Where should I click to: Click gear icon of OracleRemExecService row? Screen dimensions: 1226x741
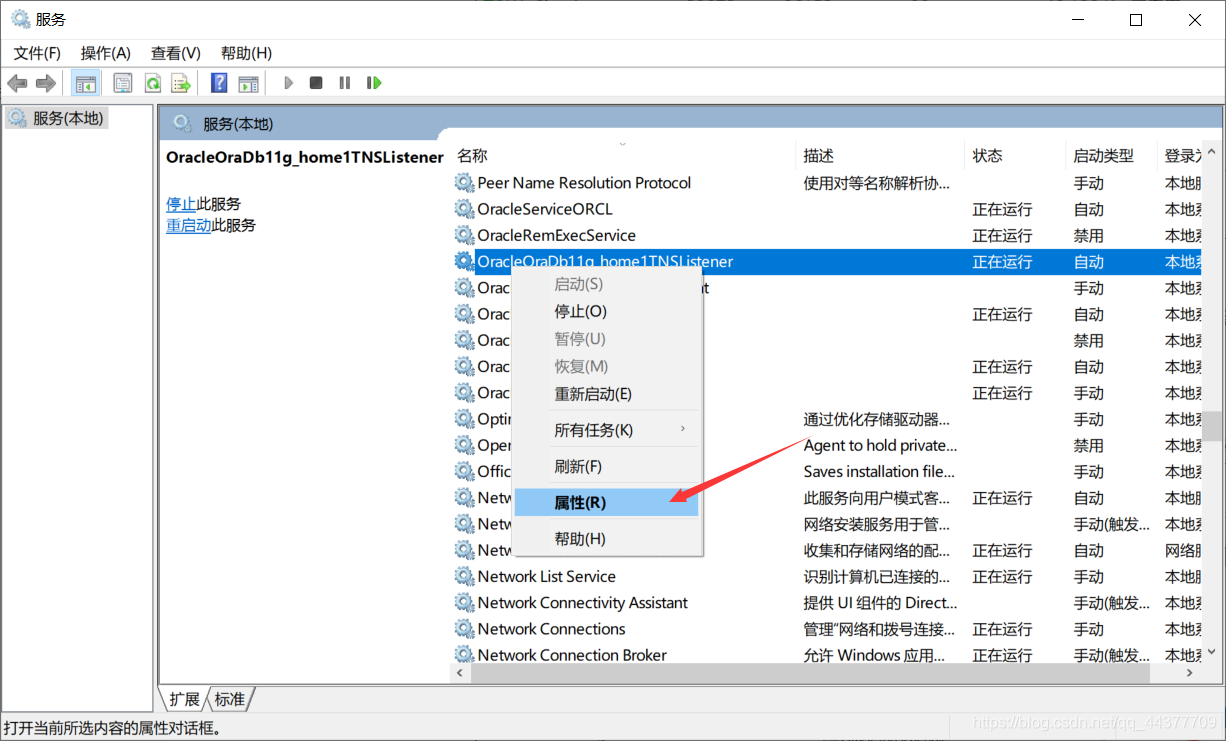pos(464,235)
